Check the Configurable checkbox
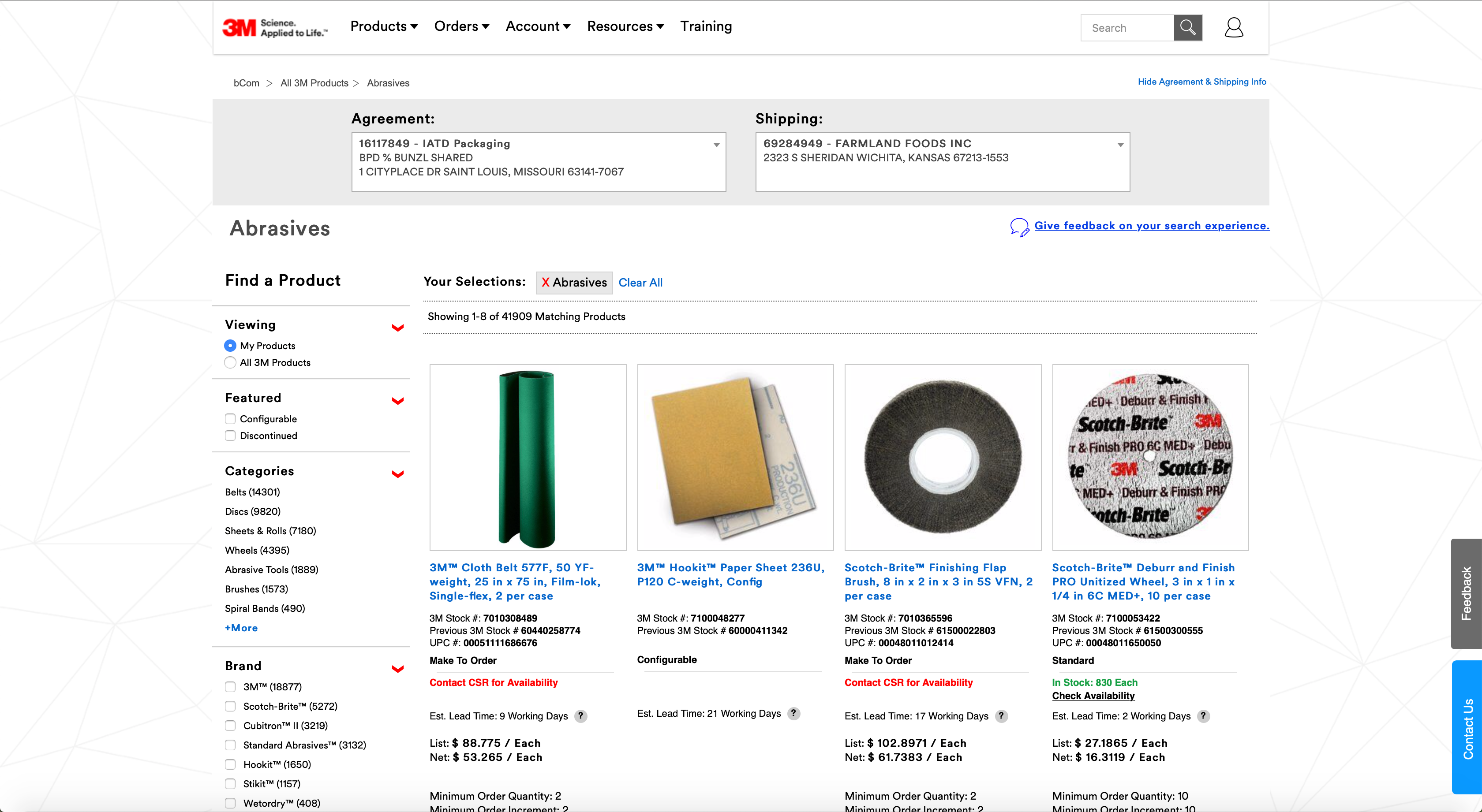1482x812 pixels. click(230, 419)
